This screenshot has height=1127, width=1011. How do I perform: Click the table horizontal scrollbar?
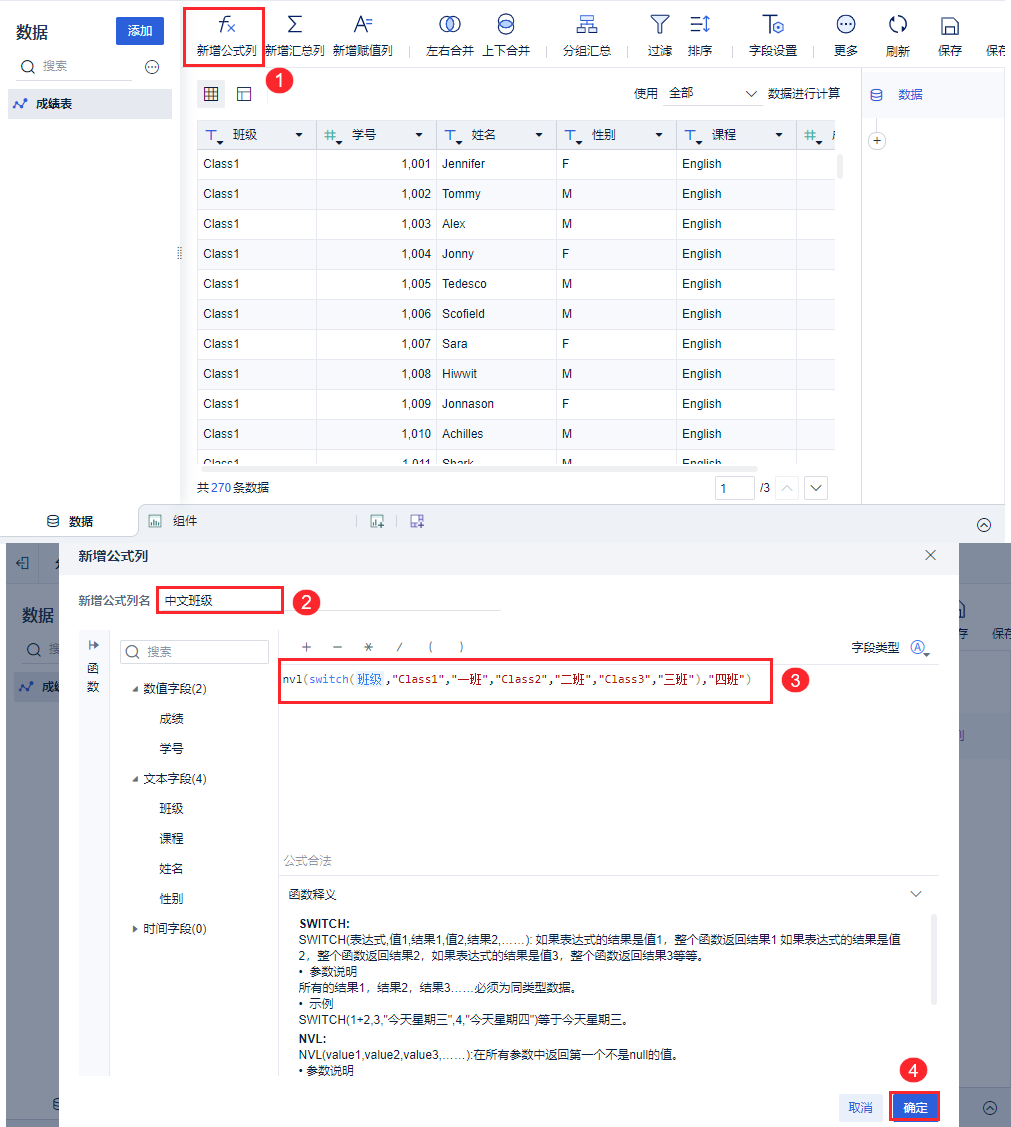click(x=477, y=469)
